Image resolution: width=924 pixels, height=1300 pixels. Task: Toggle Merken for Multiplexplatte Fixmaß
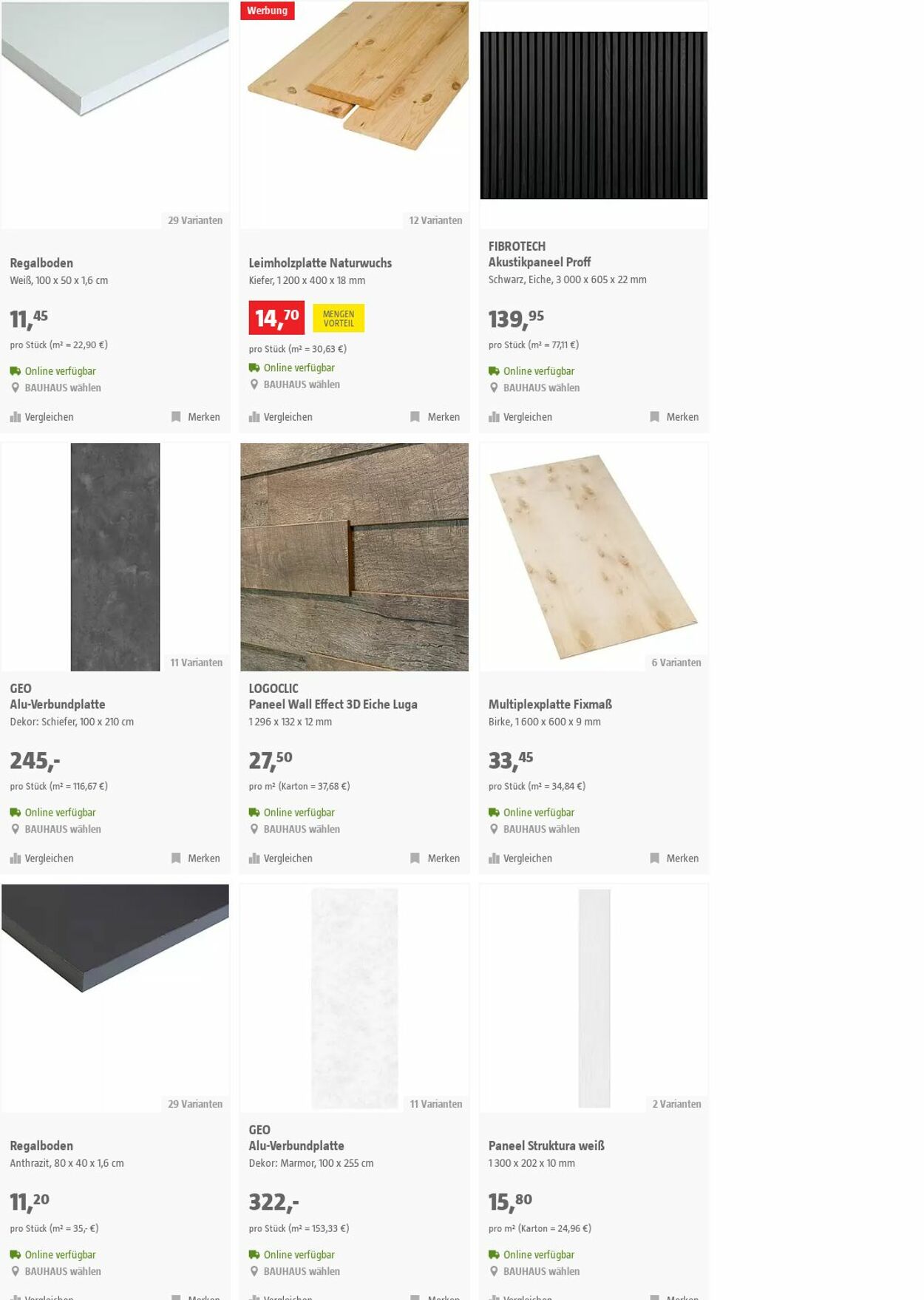[674, 859]
